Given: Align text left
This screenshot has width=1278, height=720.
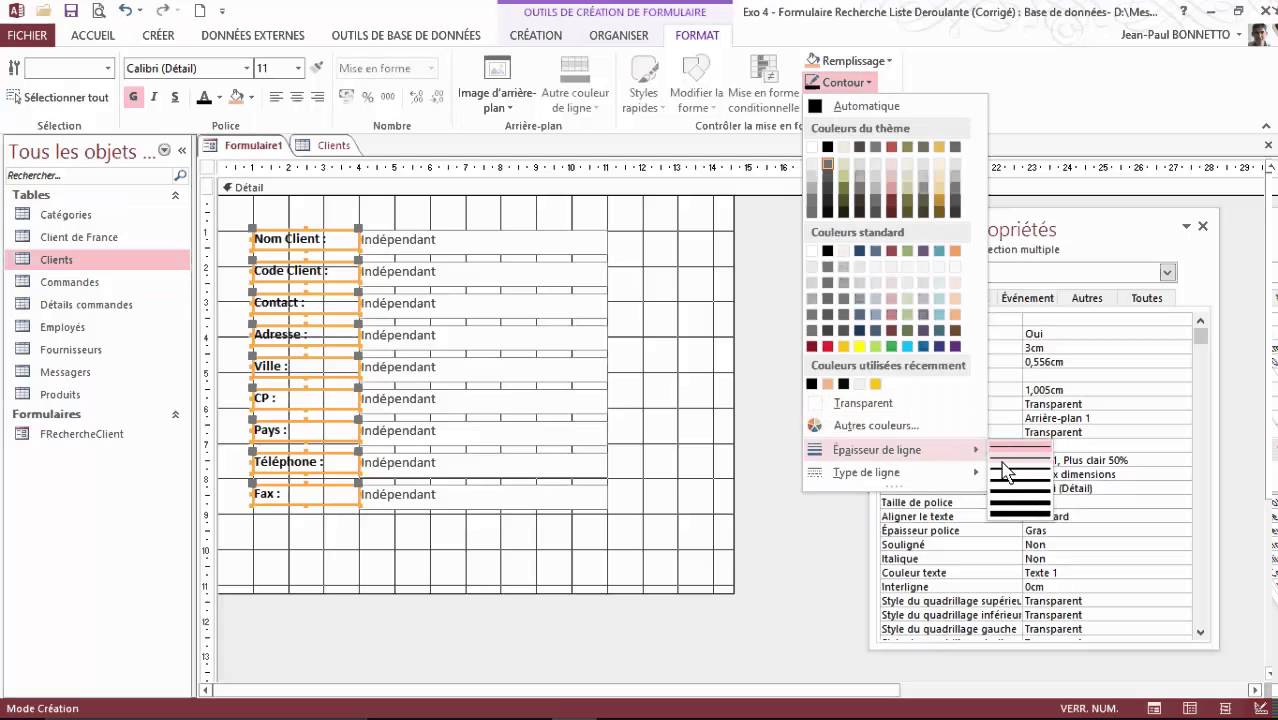Looking at the screenshot, I should tap(274, 97).
